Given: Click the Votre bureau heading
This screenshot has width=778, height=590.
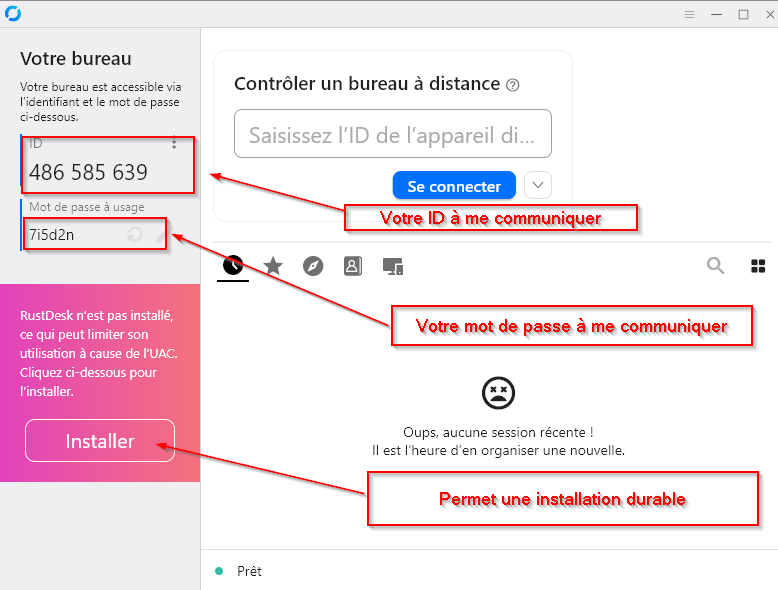Looking at the screenshot, I should coord(76,59).
